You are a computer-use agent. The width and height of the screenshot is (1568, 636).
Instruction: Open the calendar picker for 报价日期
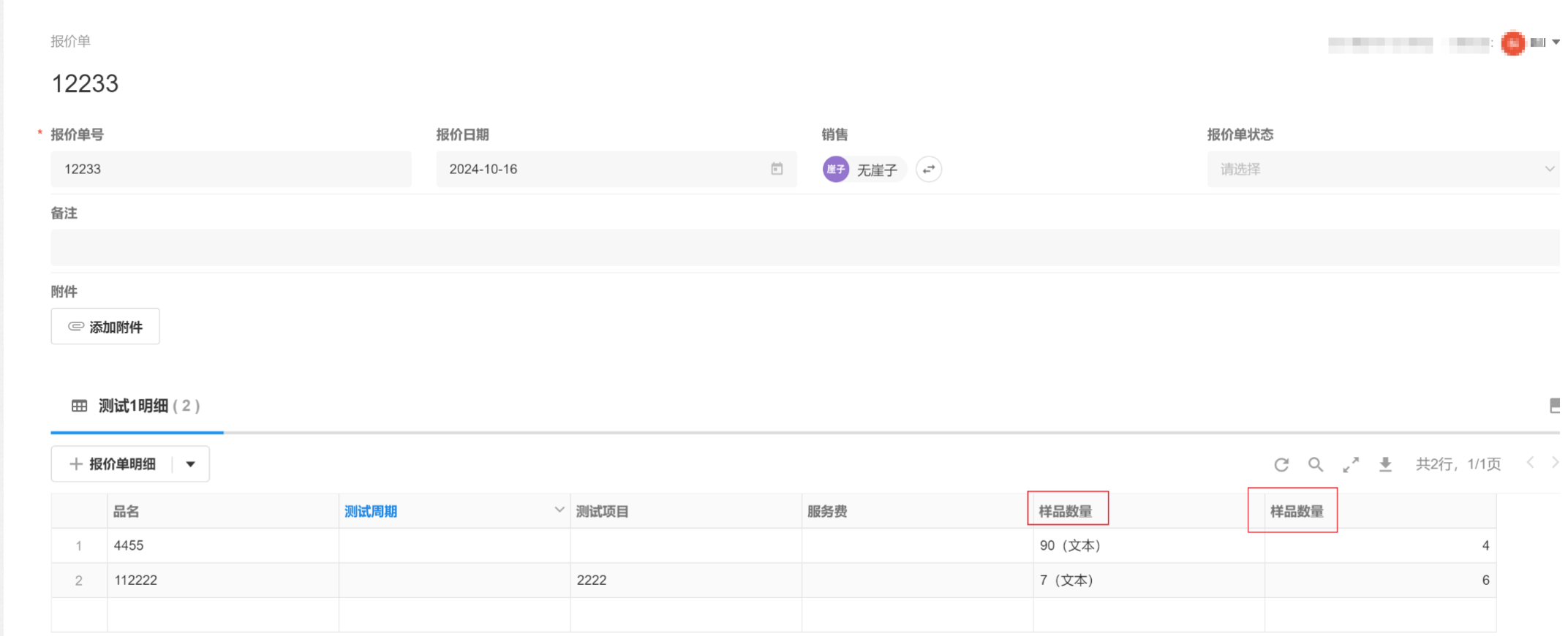point(777,169)
